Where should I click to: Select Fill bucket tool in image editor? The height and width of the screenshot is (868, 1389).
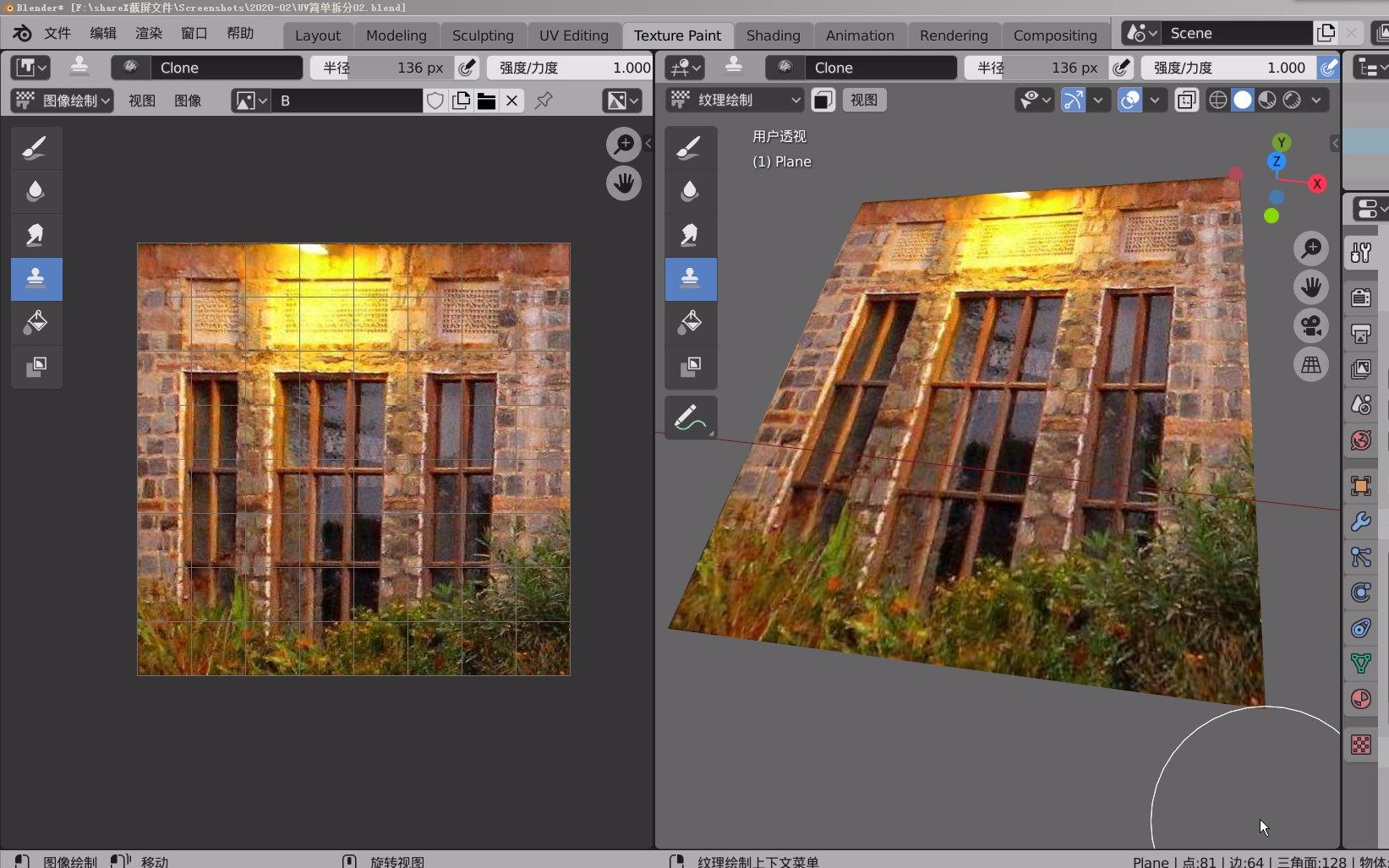coord(36,323)
